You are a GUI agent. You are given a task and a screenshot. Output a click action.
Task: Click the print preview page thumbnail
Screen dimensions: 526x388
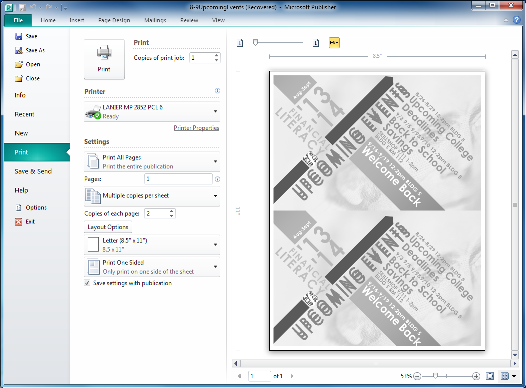click(377, 211)
